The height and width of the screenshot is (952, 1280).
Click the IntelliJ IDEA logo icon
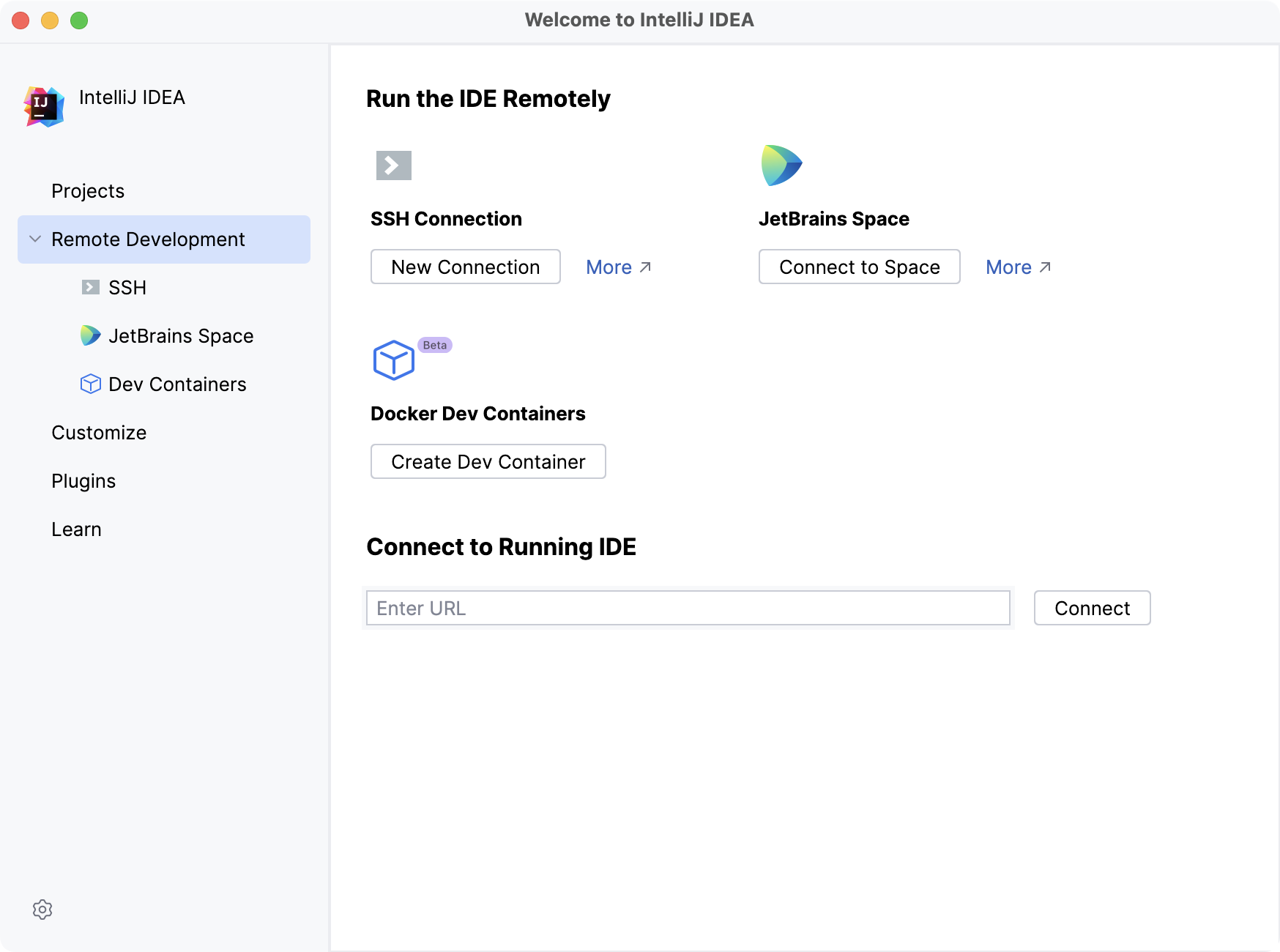click(x=44, y=106)
